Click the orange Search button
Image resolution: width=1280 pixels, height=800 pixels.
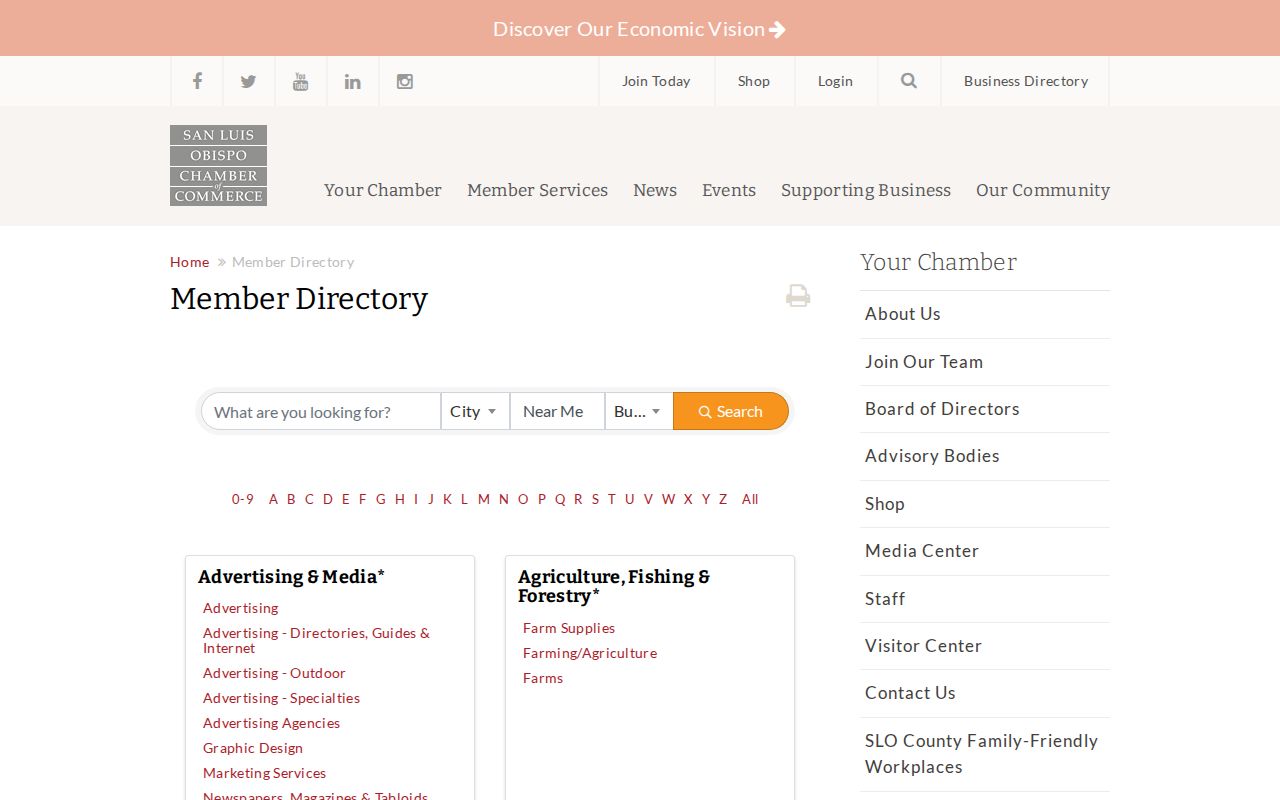tap(731, 411)
